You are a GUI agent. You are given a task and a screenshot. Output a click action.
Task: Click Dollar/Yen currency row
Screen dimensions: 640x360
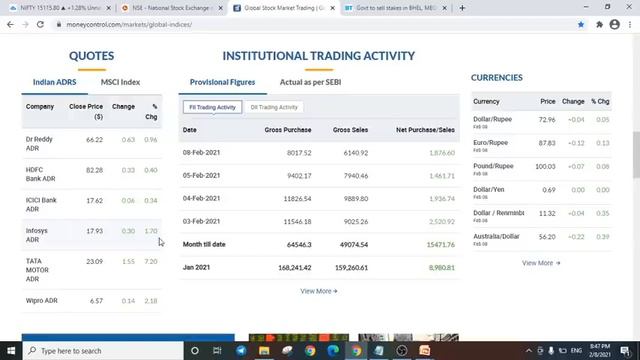click(x=541, y=192)
